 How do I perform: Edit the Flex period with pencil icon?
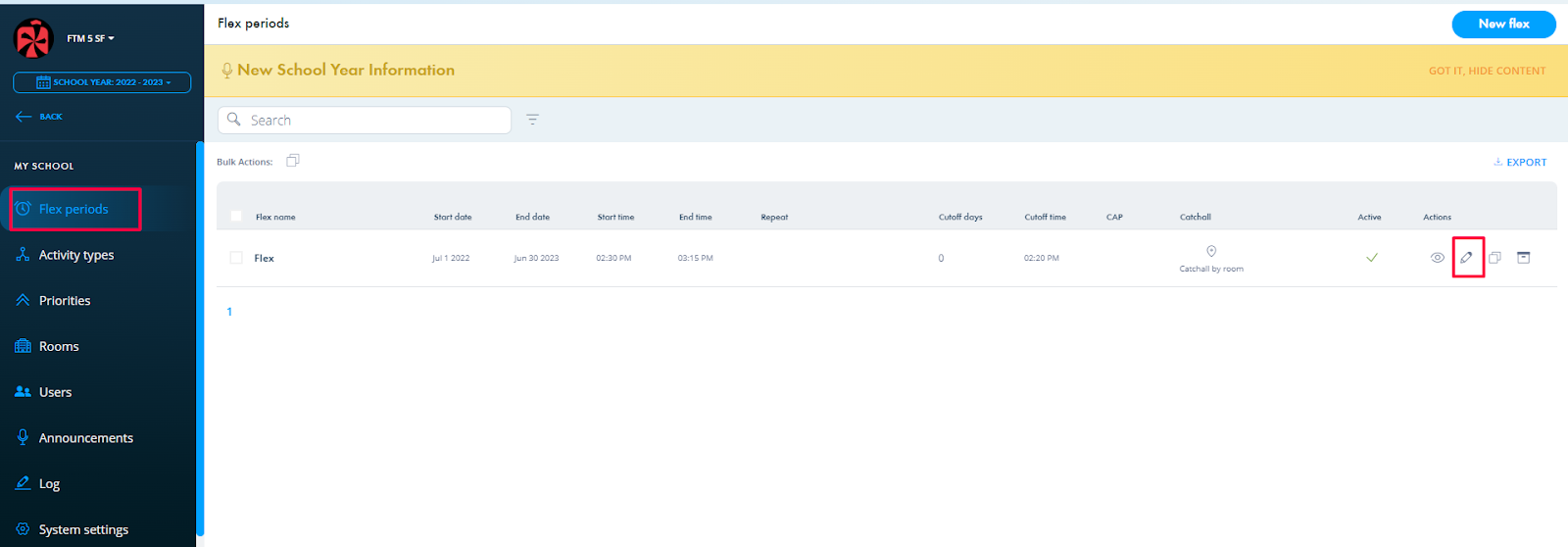click(1466, 258)
